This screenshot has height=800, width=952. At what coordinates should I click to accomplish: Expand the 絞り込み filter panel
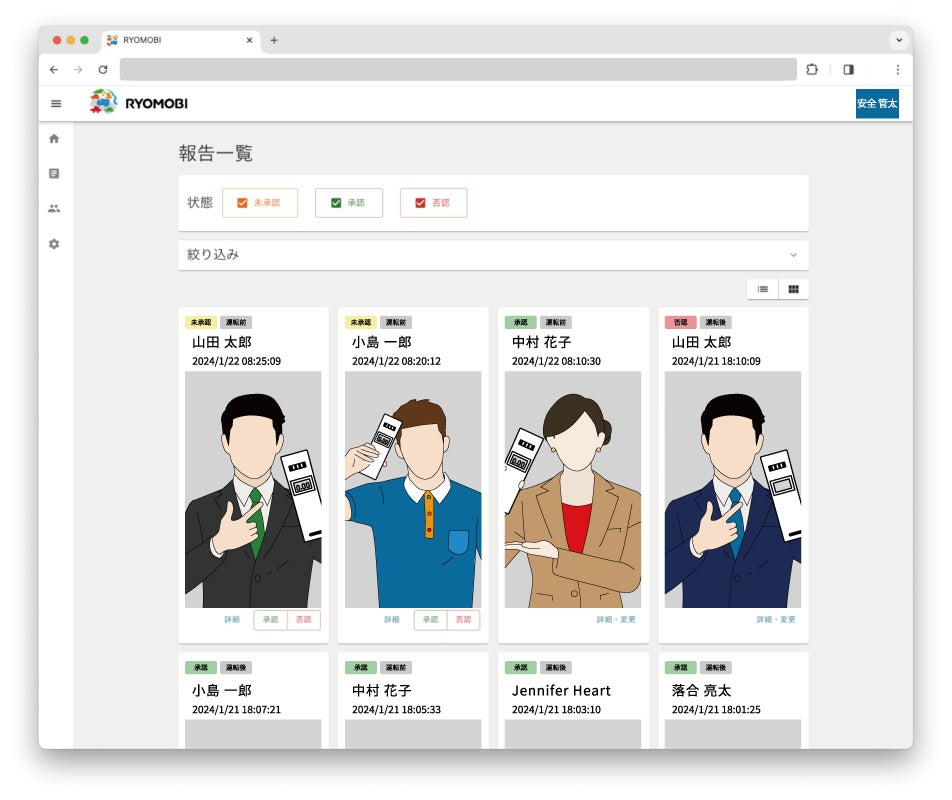coord(493,255)
